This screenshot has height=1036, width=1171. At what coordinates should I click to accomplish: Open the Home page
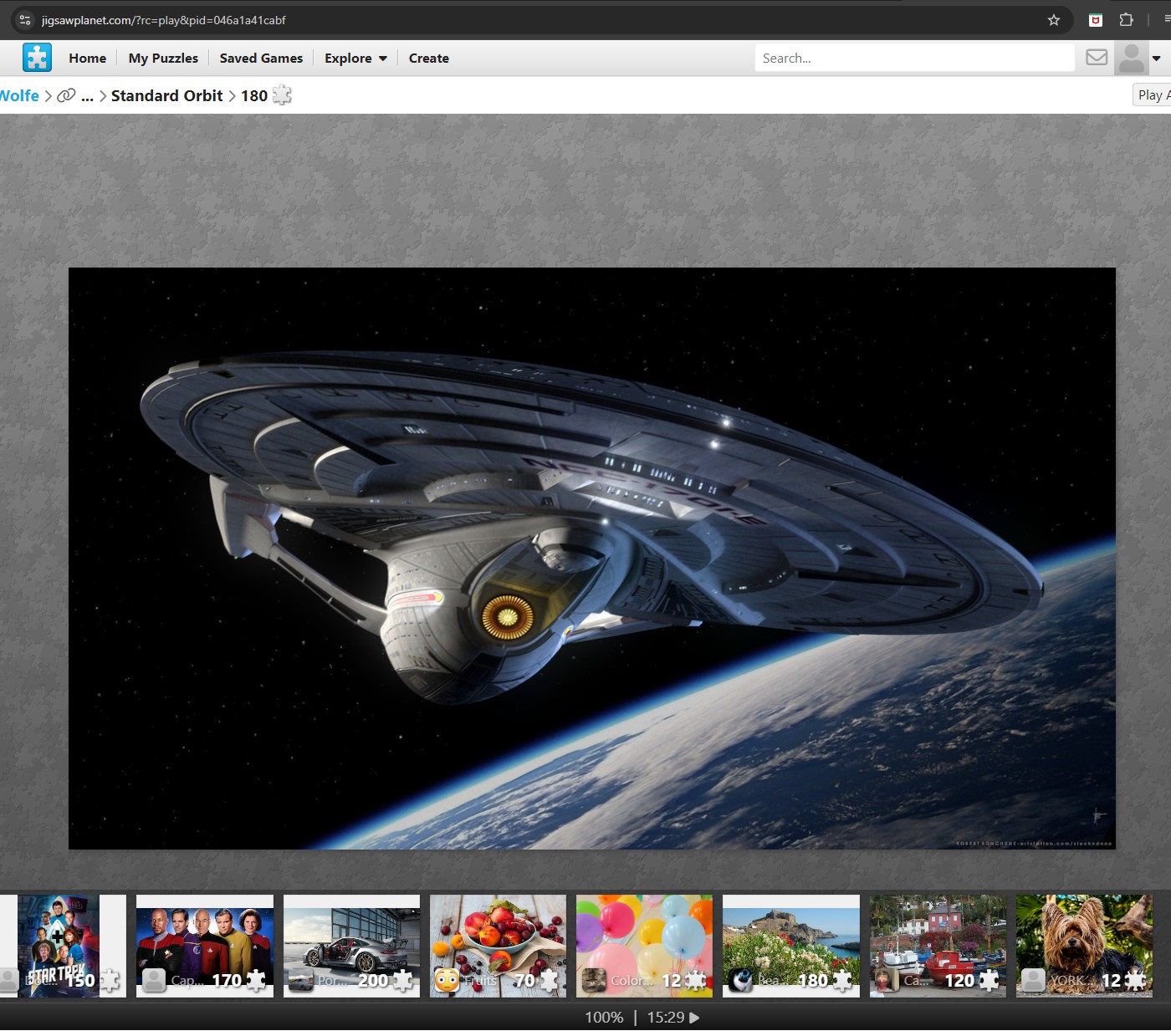coord(87,59)
